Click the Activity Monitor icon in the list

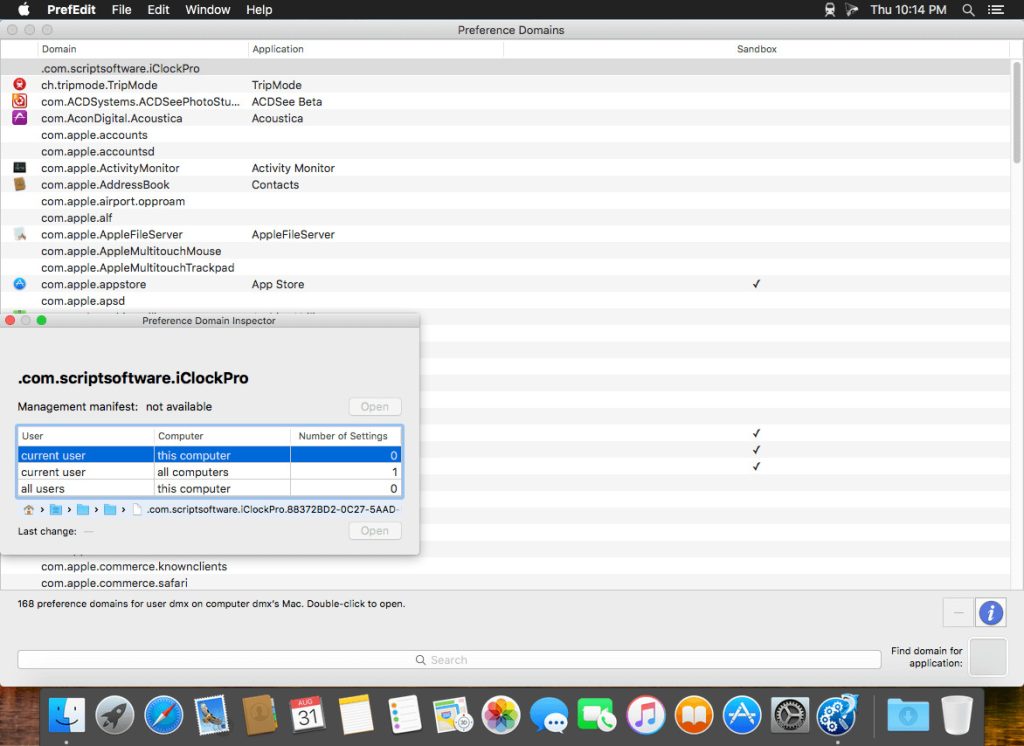[x=21, y=168]
